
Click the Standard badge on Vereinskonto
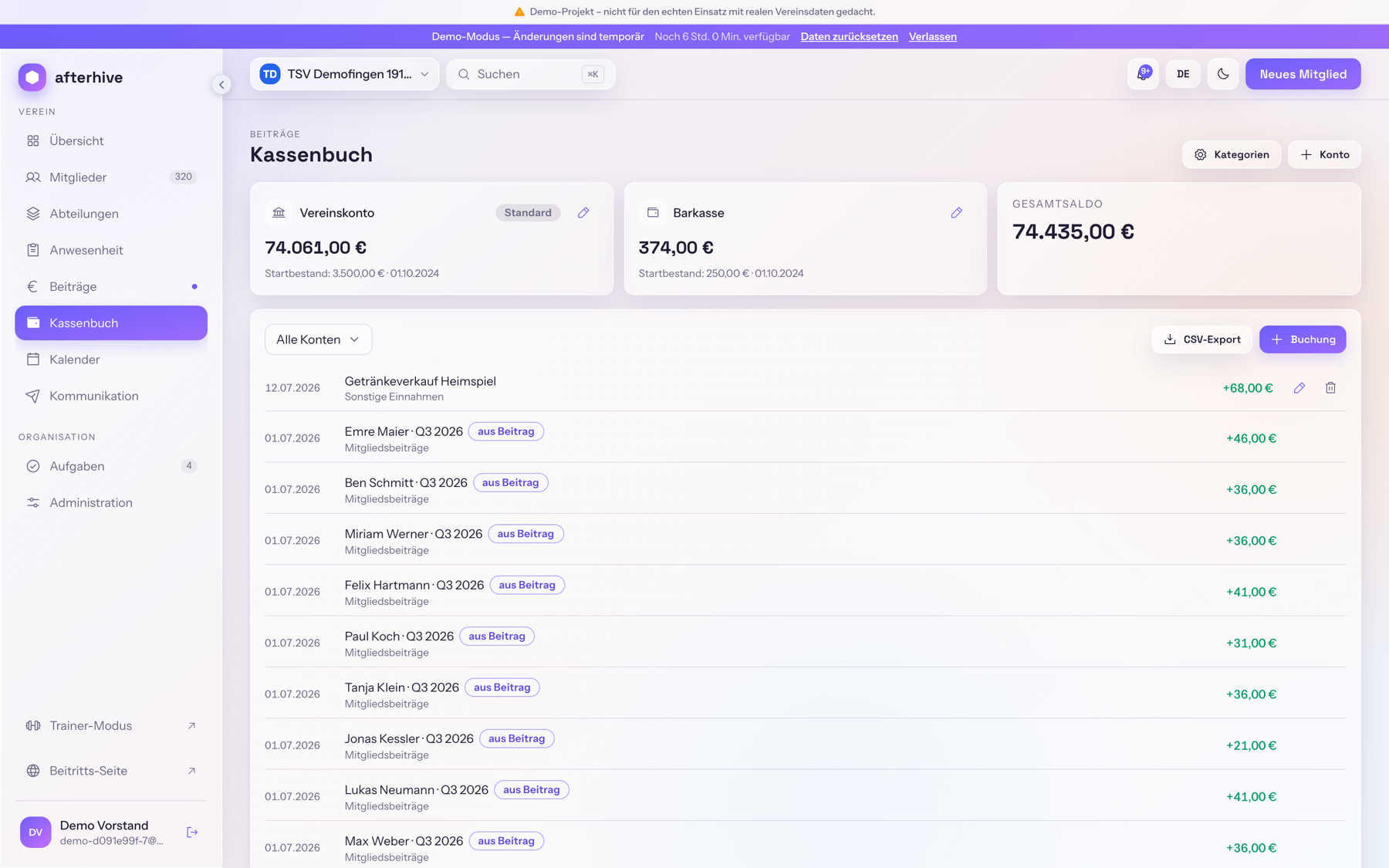(x=528, y=212)
